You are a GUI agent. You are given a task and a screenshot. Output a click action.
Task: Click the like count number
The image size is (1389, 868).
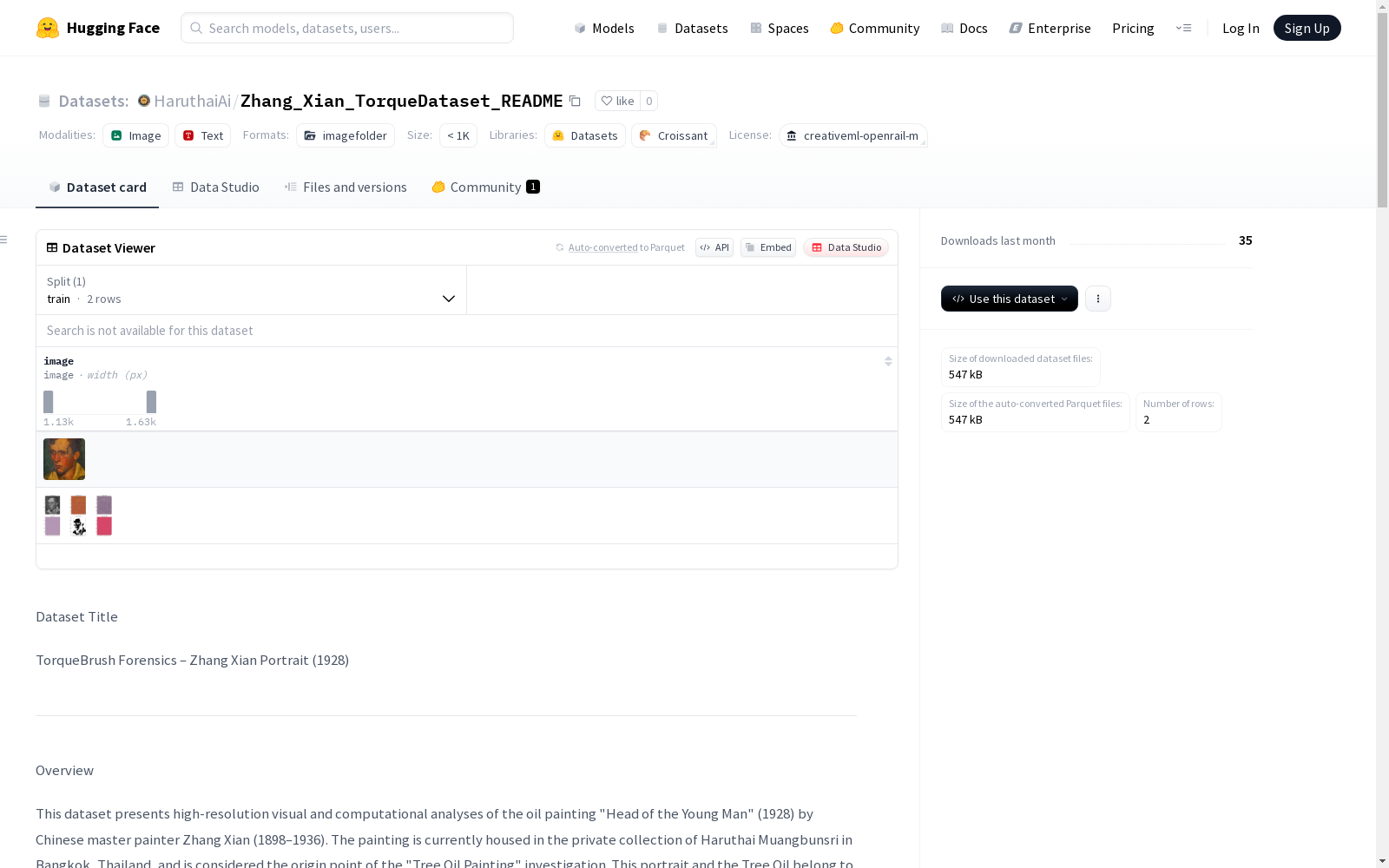pyautogui.click(x=648, y=101)
